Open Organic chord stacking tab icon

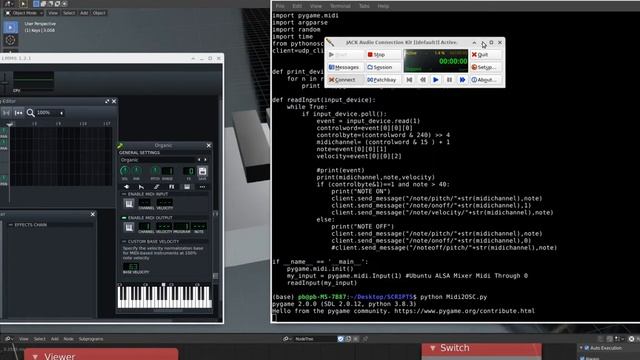click(157, 187)
